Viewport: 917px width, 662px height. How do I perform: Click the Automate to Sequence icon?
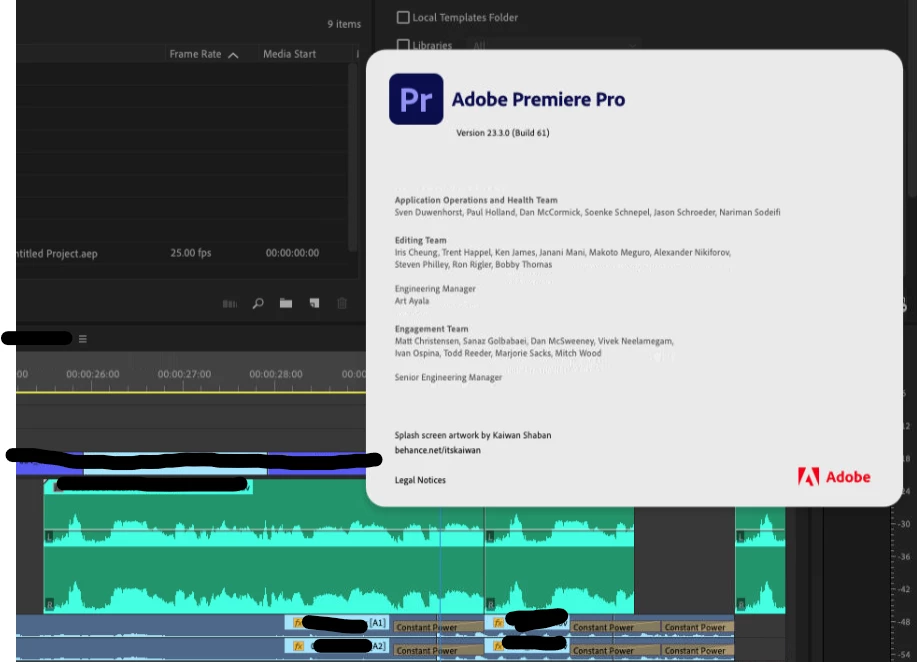click(x=230, y=304)
